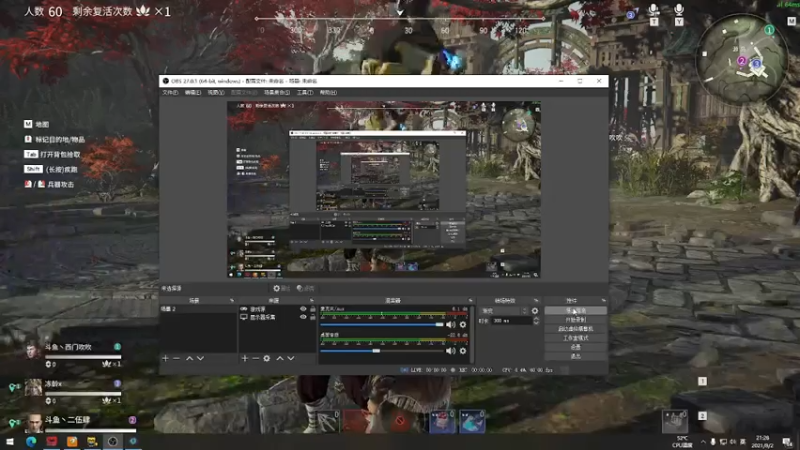Pop out the Audio Mixer dock

[x=470, y=301]
